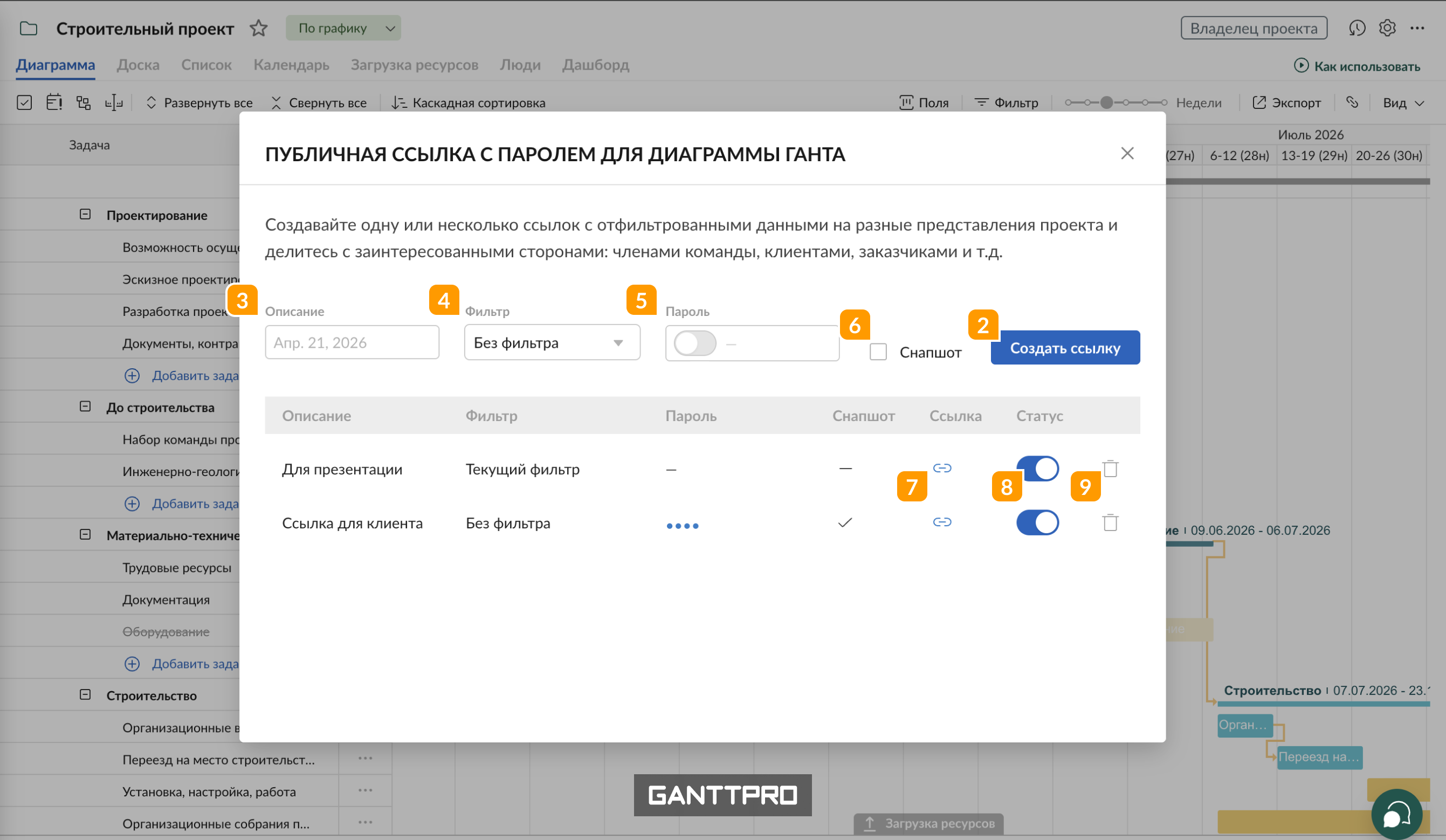This screenshot has height=840, width=1446.
Task: Select the tasks checklist toolbar icon
Action: coord(25,102)
